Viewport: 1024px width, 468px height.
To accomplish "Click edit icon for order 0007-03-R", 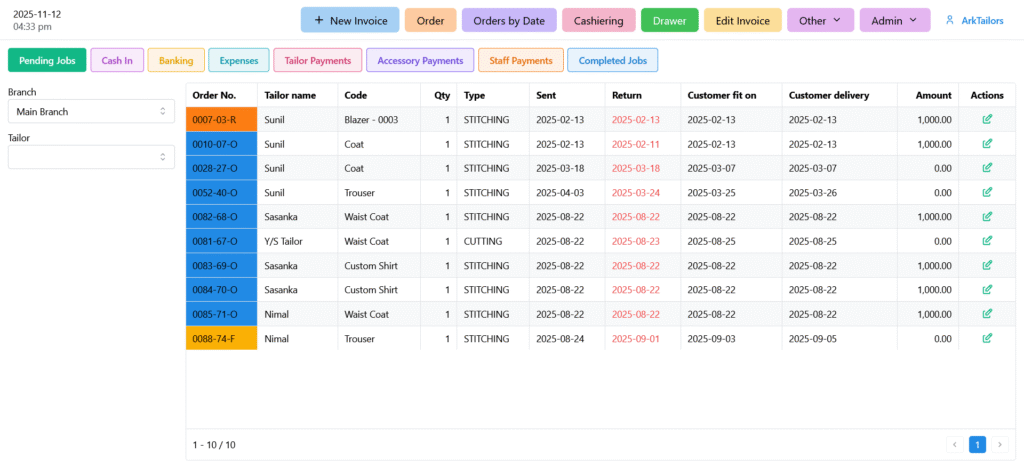I will tap(987, 120).
